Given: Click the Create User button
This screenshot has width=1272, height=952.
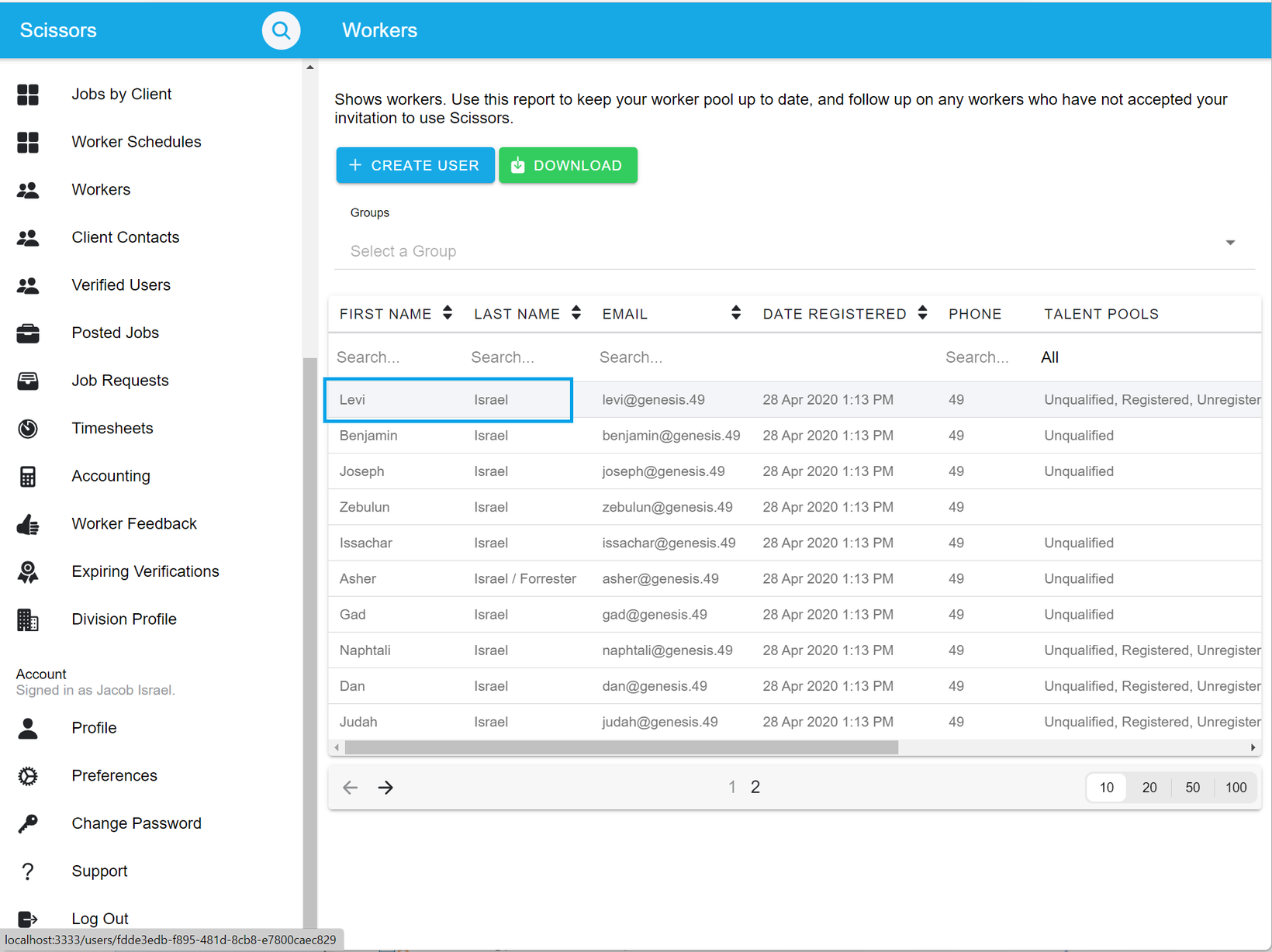Looking at the screenshot, I should [x=415, y=165].
